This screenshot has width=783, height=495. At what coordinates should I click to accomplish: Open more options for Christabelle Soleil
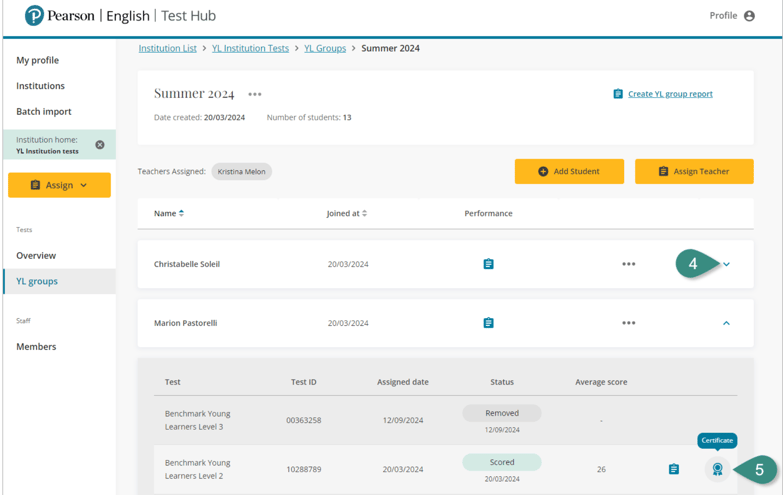[x=628, y=264]
